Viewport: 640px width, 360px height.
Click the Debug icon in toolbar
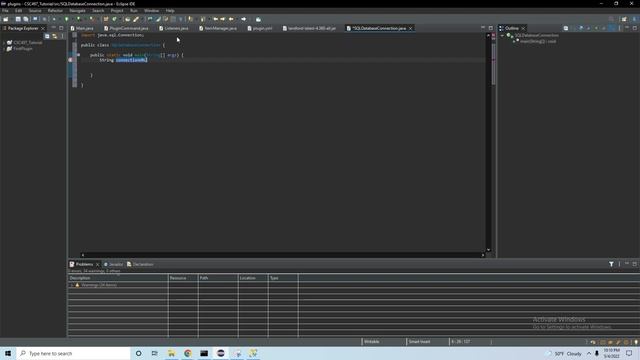pos(54,19)
